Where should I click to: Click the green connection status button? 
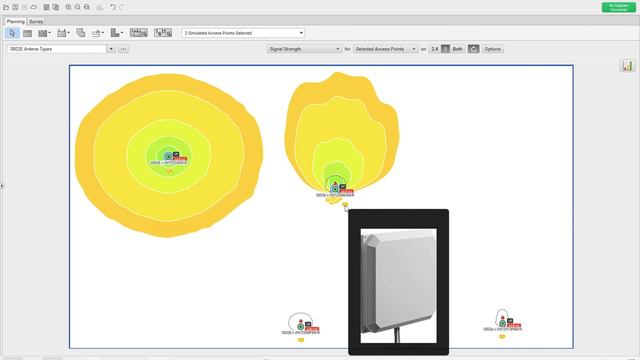click(618, 7)
